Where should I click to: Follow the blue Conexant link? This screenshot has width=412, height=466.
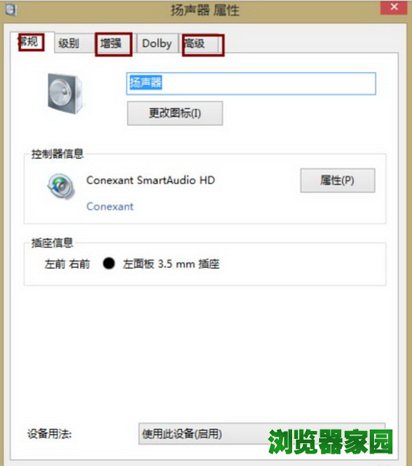coord(110,206)
